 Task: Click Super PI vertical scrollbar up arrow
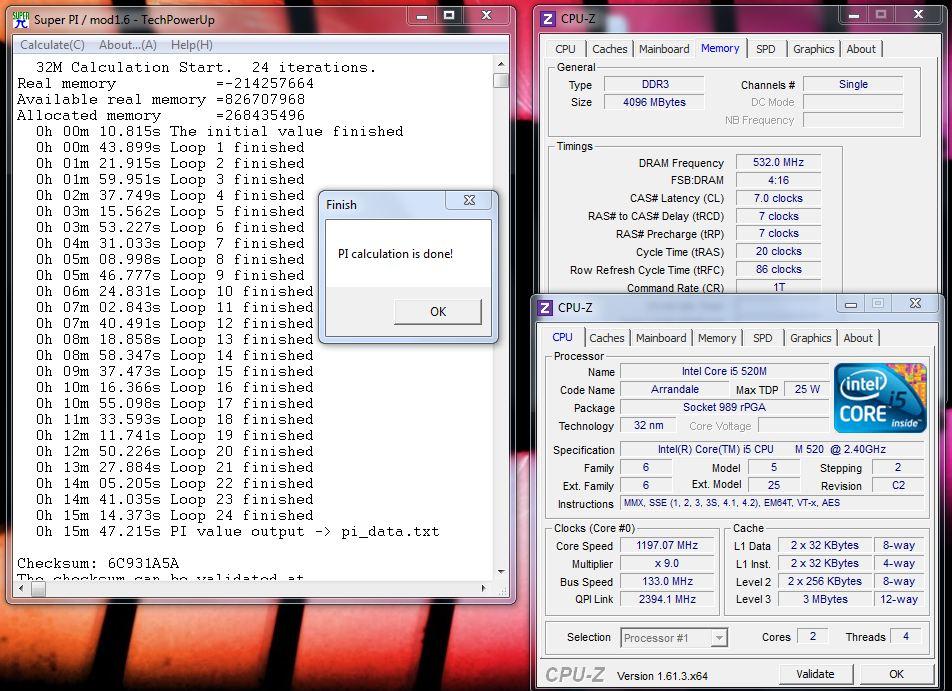(501, 64)
